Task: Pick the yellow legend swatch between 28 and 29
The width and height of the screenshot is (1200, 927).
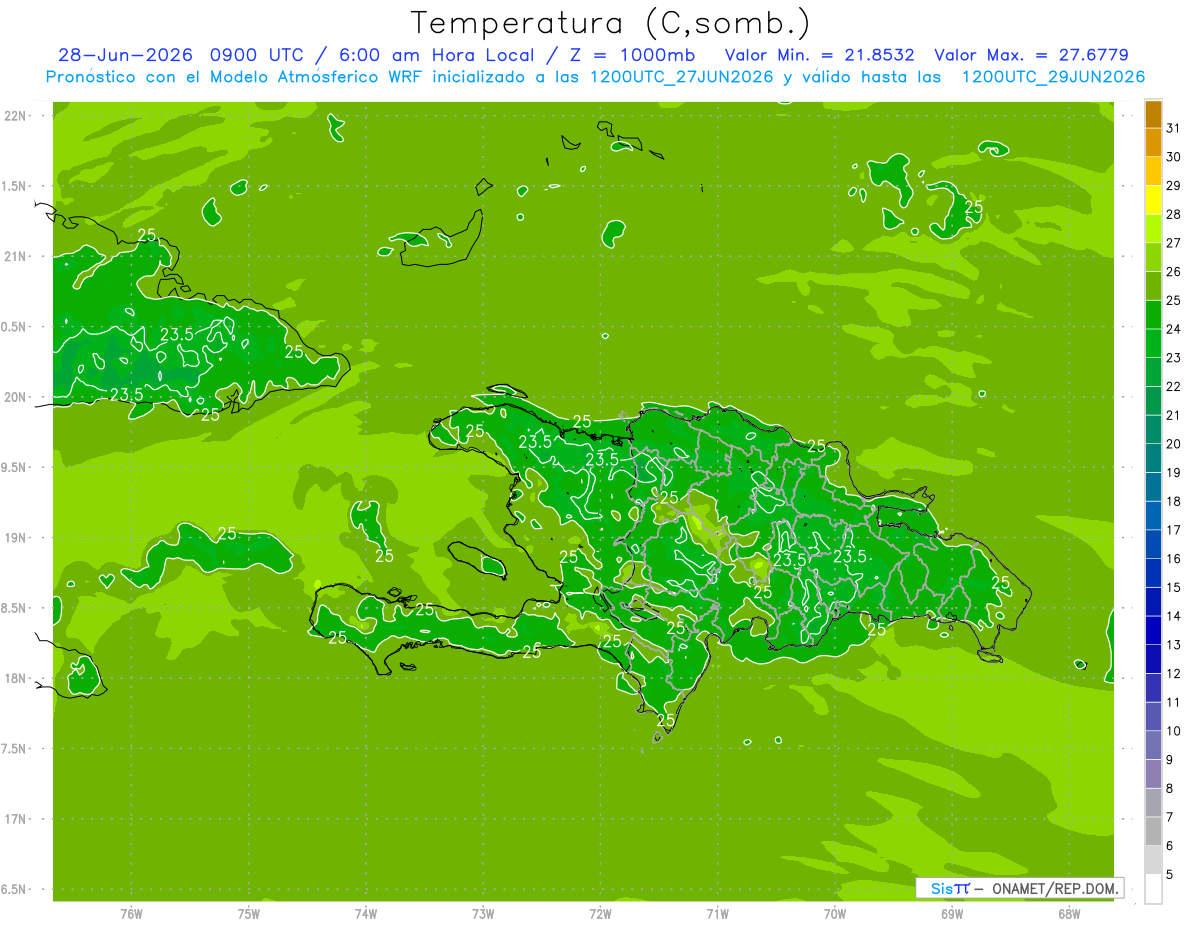Action: tap(1153, 201)
